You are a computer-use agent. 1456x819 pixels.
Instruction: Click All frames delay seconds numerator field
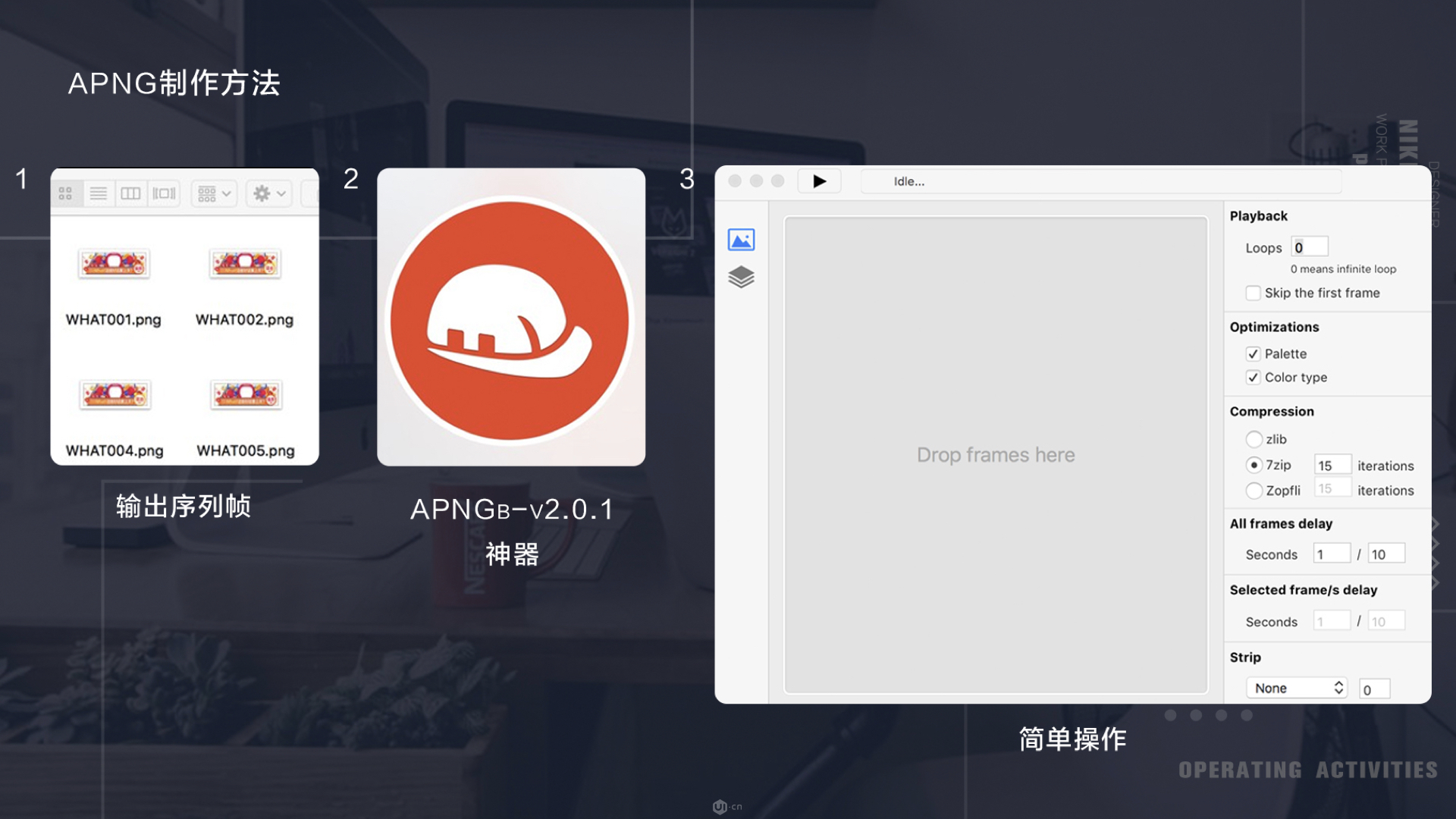point(1332,554)
